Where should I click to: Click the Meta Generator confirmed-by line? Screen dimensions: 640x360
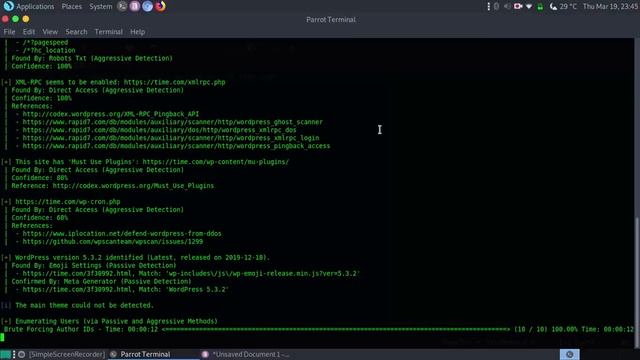(x=101, y=281)
